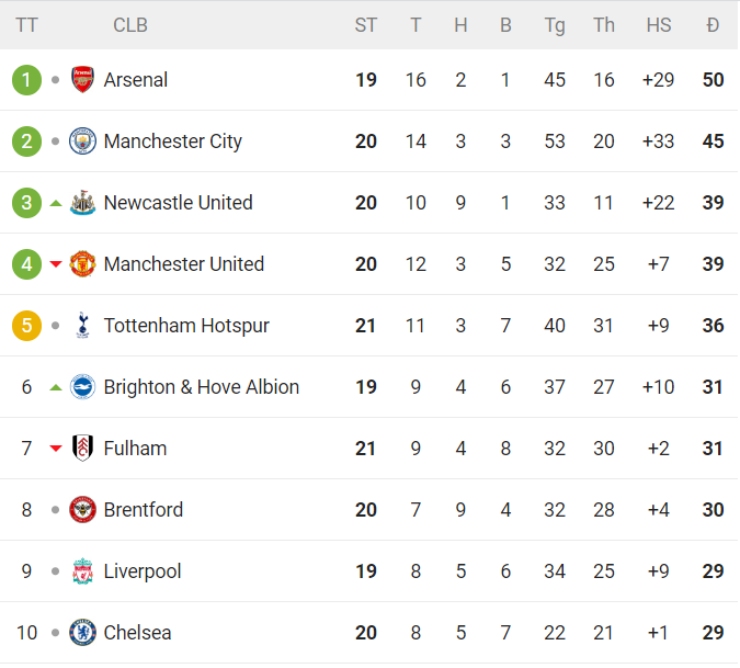The height and width of the screenshot is (668, 740).
Task: Click the Liverpool club crest
Action: click(x=83, y=571)
